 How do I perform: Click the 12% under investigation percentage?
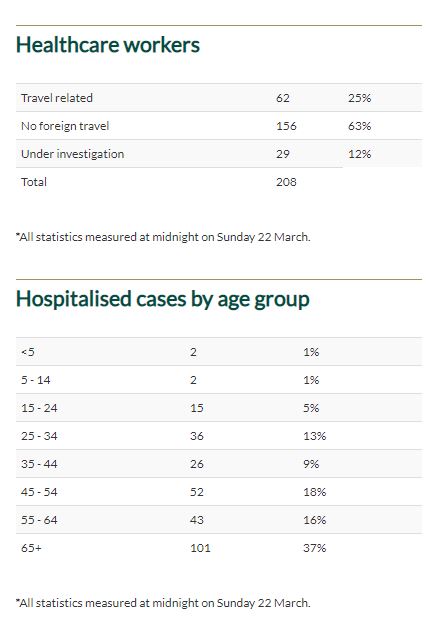point(360,154)
